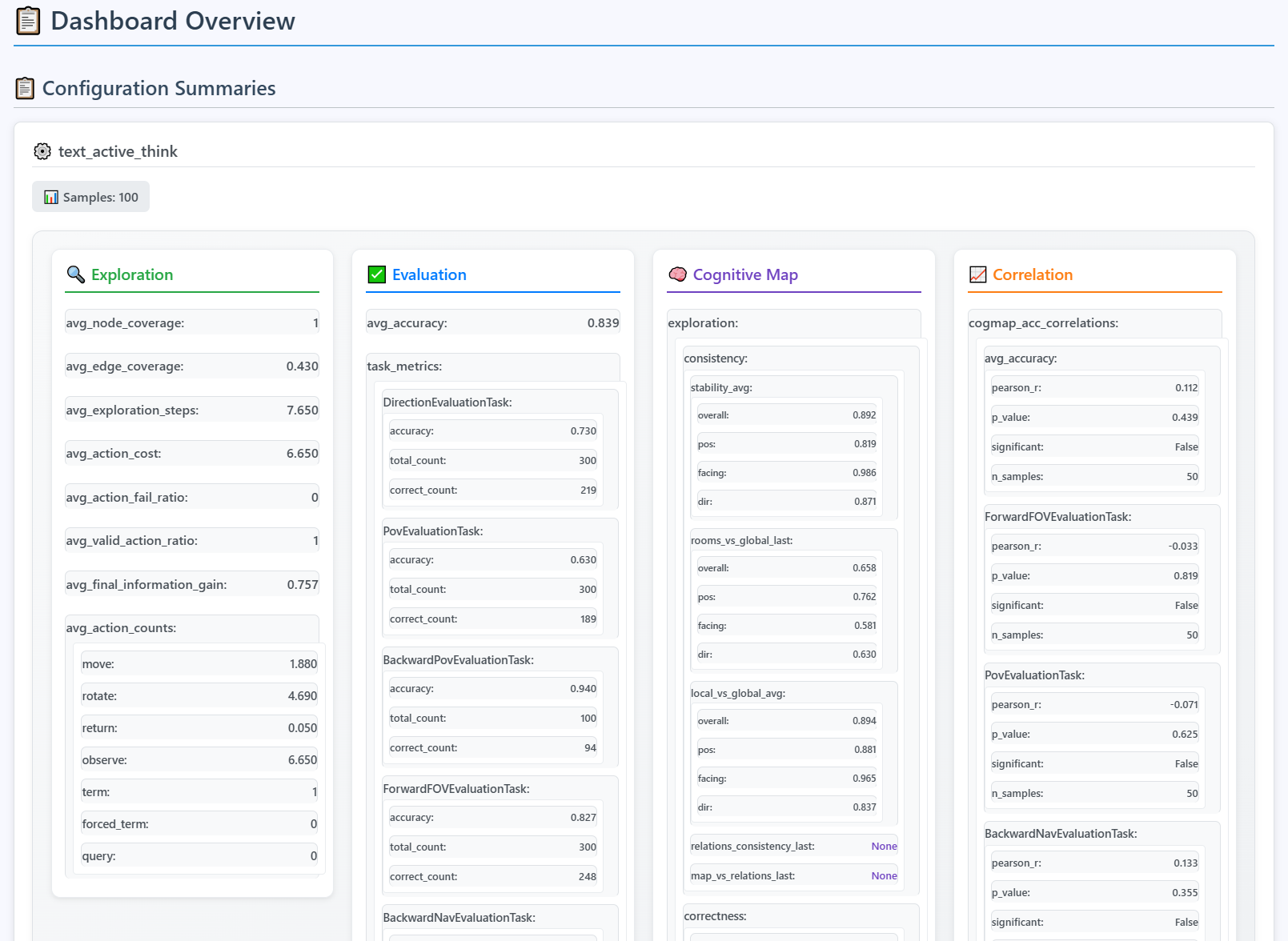This screenshot has width=1288, height=941.
Task: Click the relations_consistency_last None value
Action: click(884, 847)
